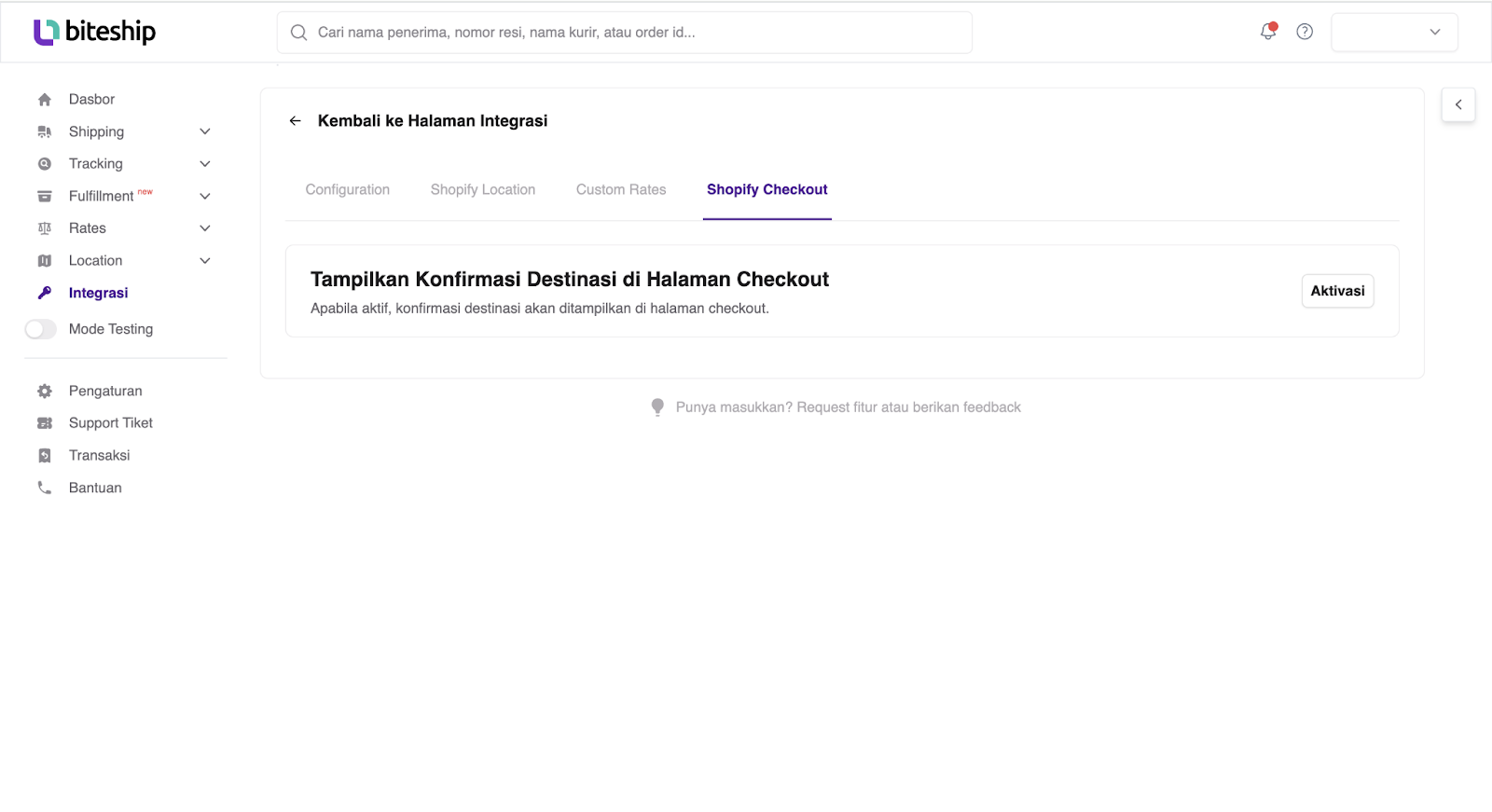Click the Location map icon
Viewport: 1492px width, 812px height.
pyautogui.click(x=45, y=261)
